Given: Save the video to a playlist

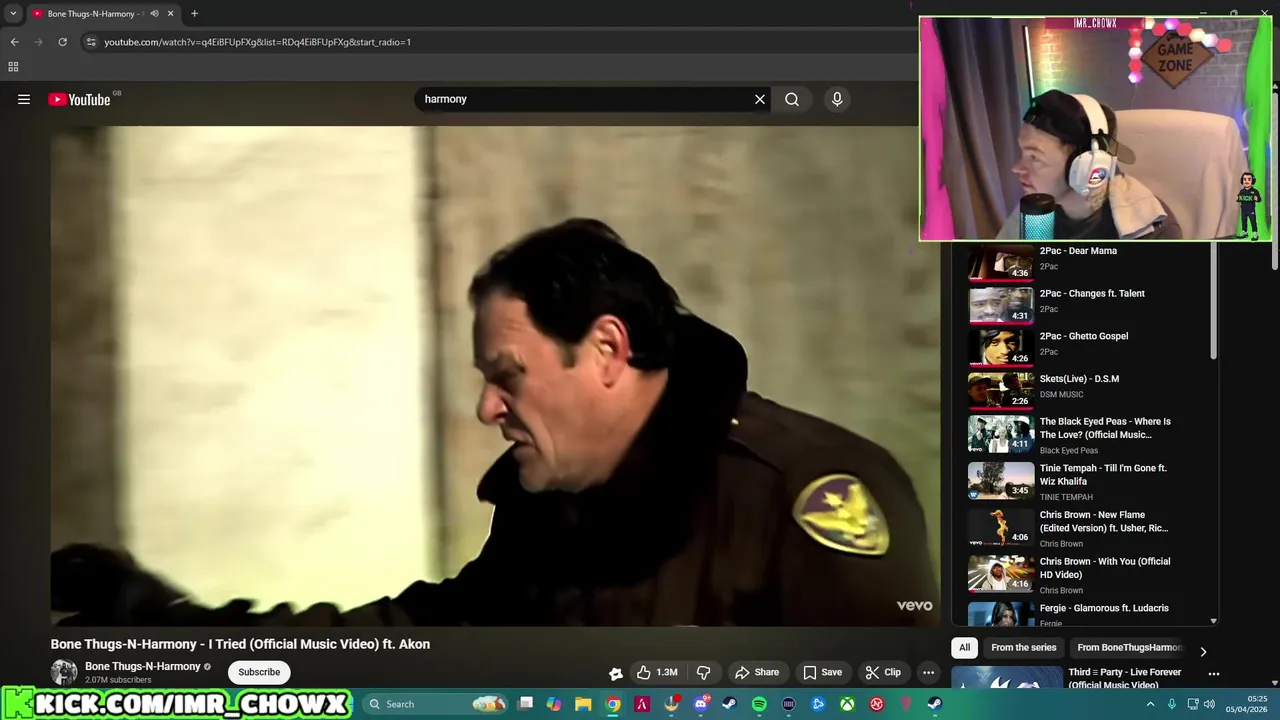Looking at the screenshot, I should [x=822, y=672].
